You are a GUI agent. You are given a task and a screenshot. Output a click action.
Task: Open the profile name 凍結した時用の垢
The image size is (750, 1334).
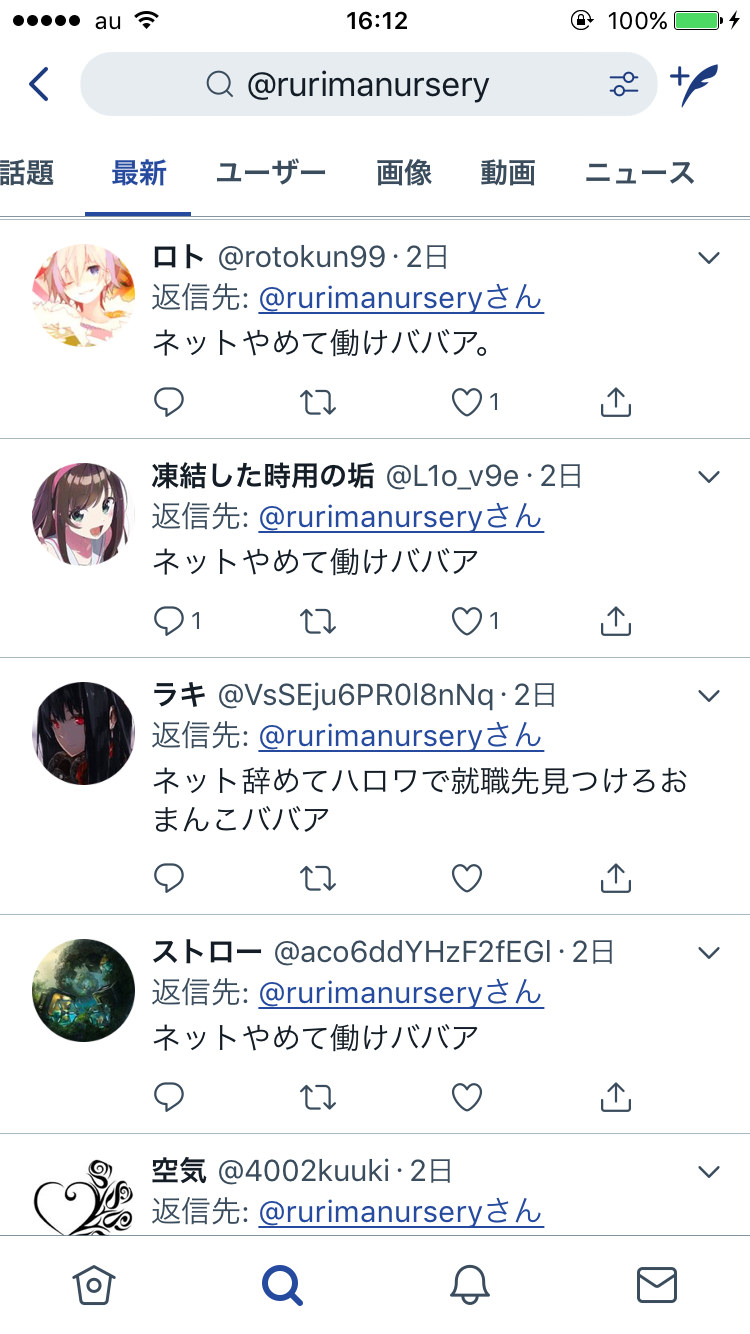point(263,476)
